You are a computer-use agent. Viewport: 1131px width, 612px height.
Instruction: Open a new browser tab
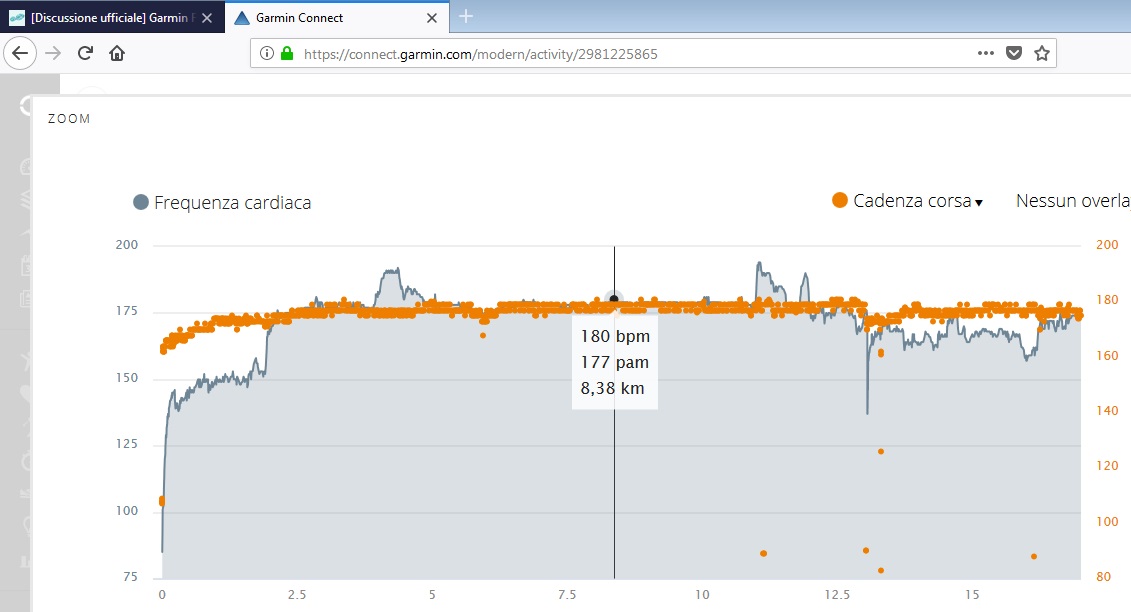466,16
